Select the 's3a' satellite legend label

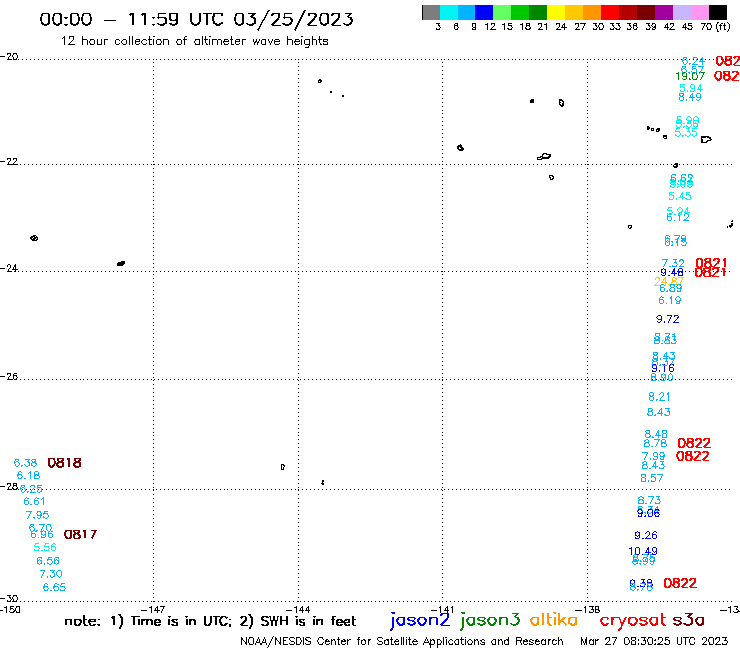(x=689, y=620)
